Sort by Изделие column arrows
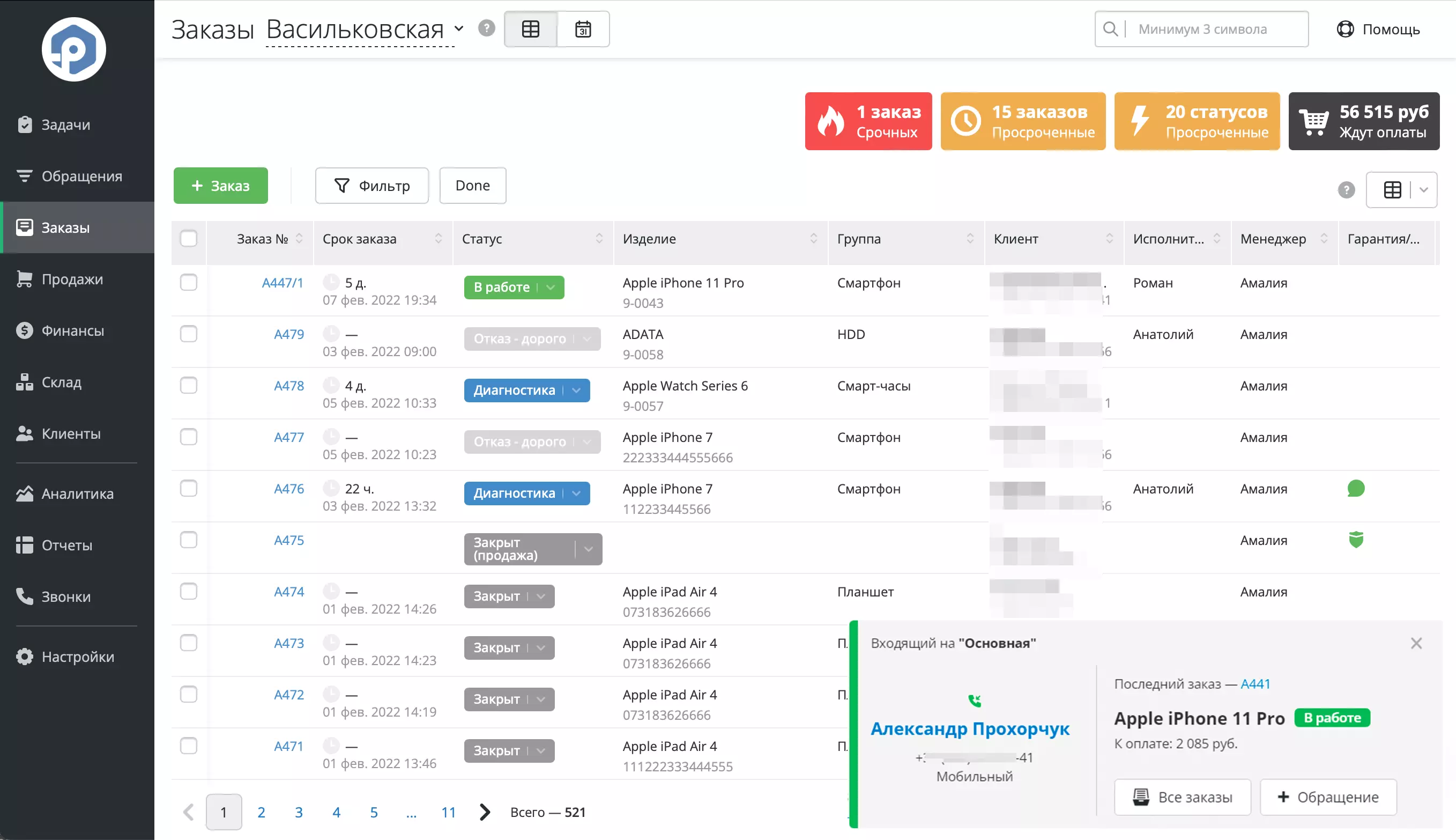The image size is (1456, 840). tap(814, 238)
